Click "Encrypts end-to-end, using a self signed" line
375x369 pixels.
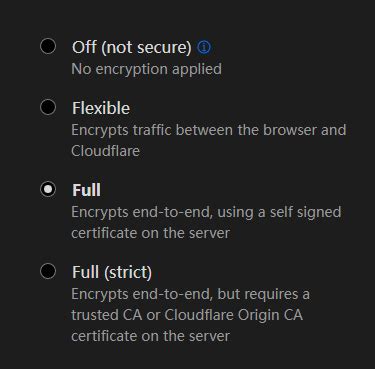[206, 212]
